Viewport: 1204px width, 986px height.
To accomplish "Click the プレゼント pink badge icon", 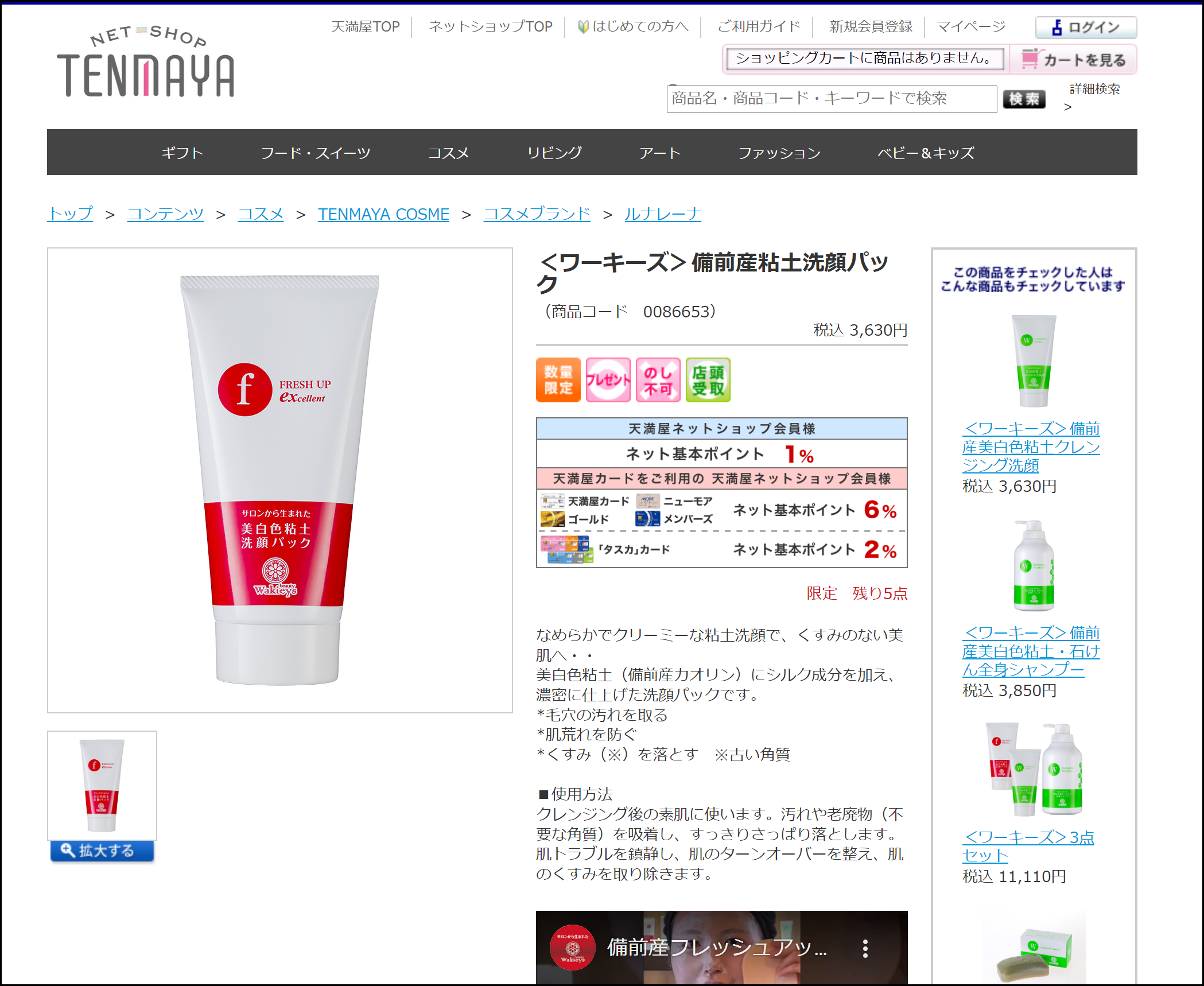I will [x=608, y=380].
